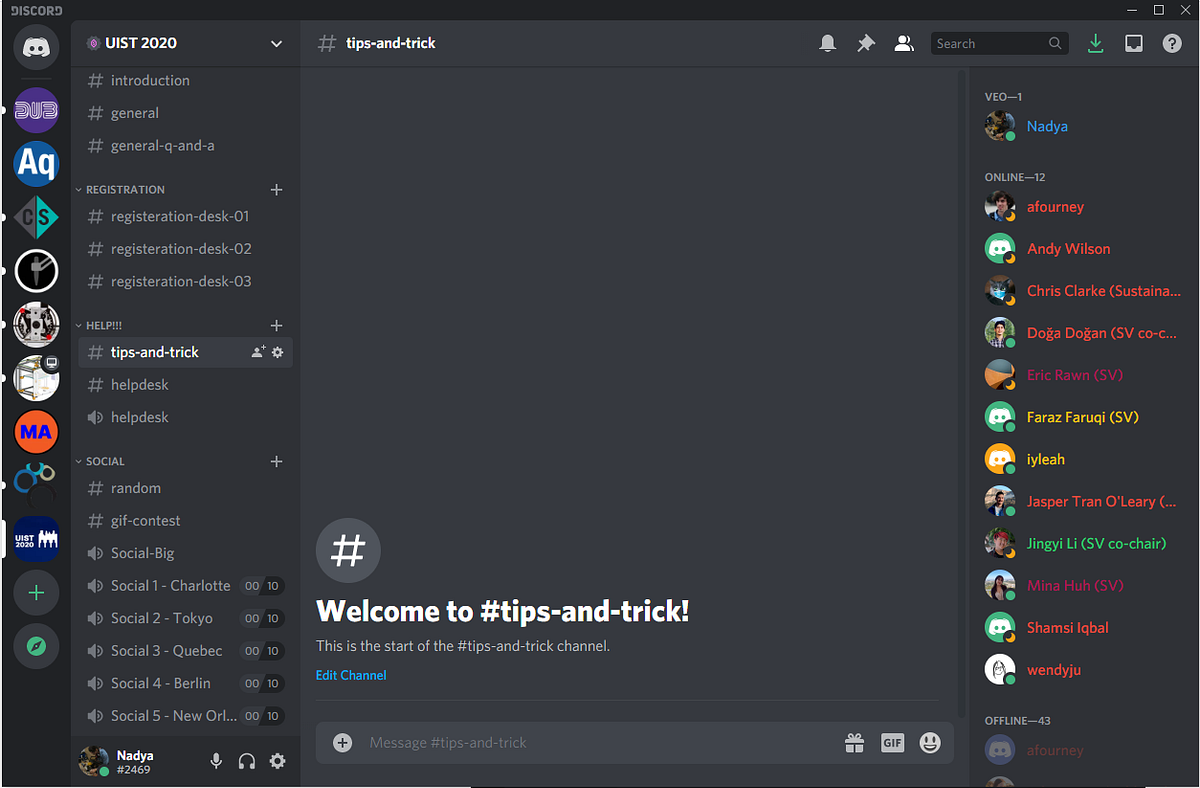This screenshot has height=788, width=1200.
Task: Open Faraz Faruqi (SV) profile
Action: [x=1084, y=417]
